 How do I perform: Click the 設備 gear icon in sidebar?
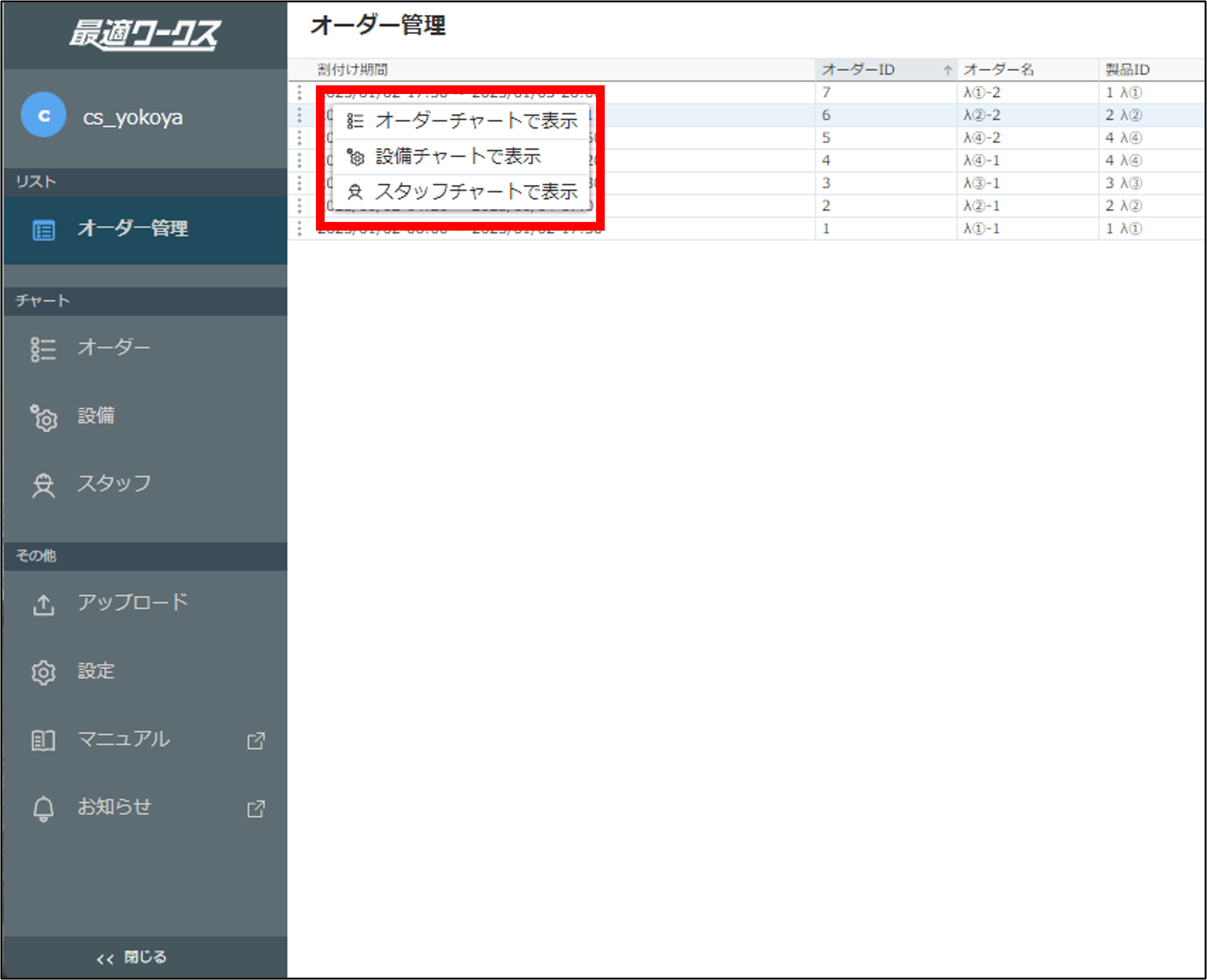43,417
